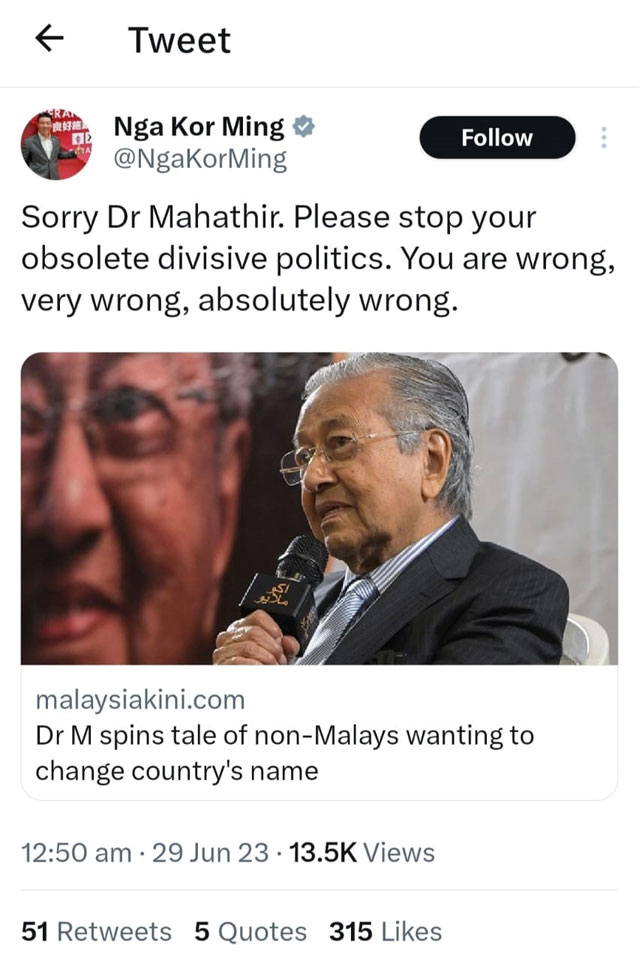The width and height of the screenshot is (639, 960).
Task: Show the 315 Likes list
Action: [x=386, y=932]
